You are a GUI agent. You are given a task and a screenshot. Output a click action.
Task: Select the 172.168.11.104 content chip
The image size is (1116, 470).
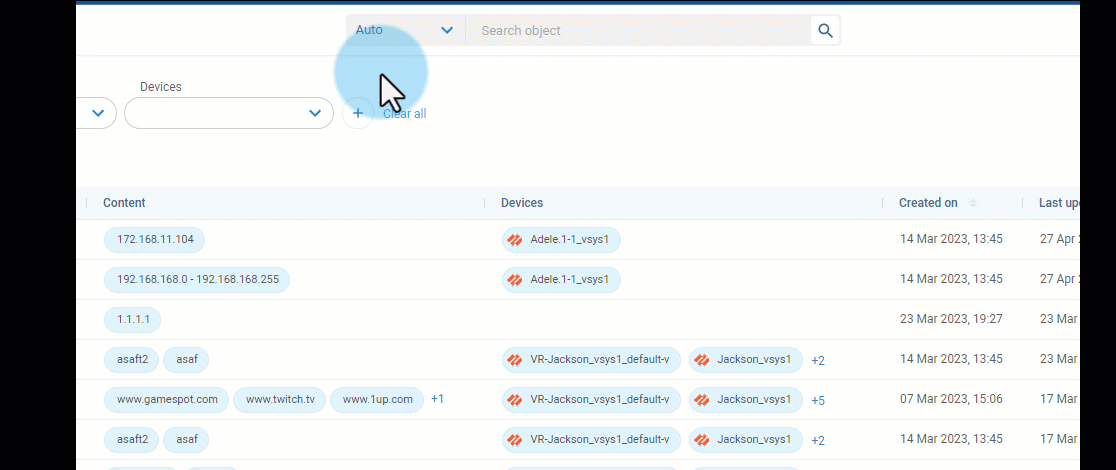click(x=155, y=240)
